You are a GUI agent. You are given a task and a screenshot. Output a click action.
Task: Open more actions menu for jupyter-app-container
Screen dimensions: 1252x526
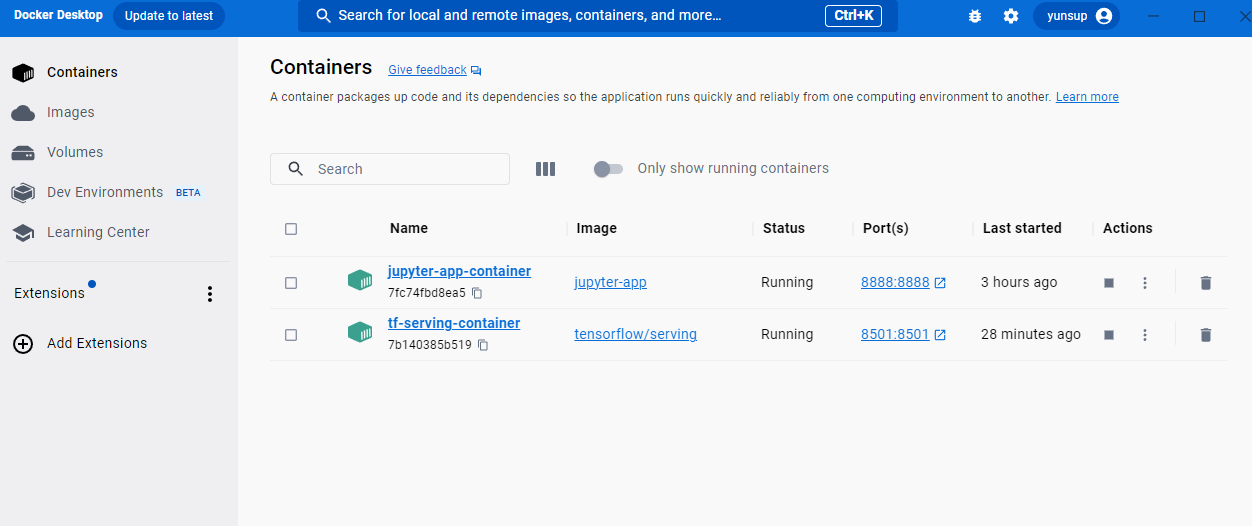click(1145, 283)
